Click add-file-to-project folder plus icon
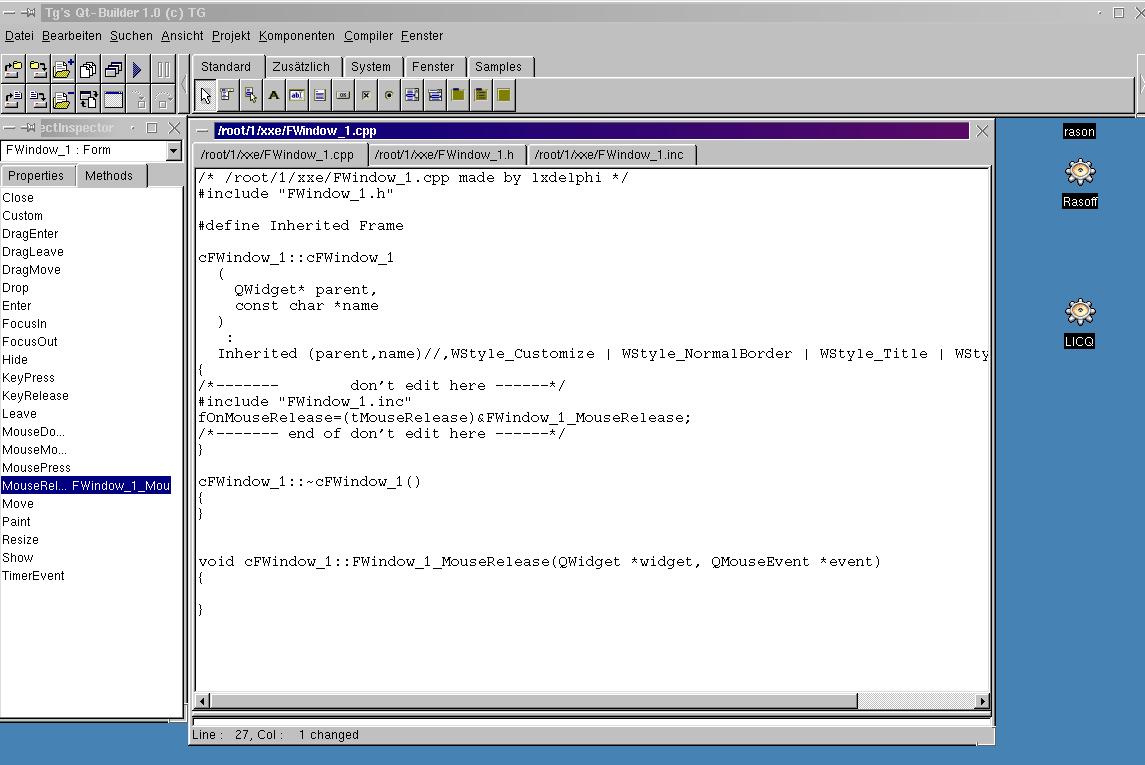Viewport: 1145px width, 765px height. (62, 69)
